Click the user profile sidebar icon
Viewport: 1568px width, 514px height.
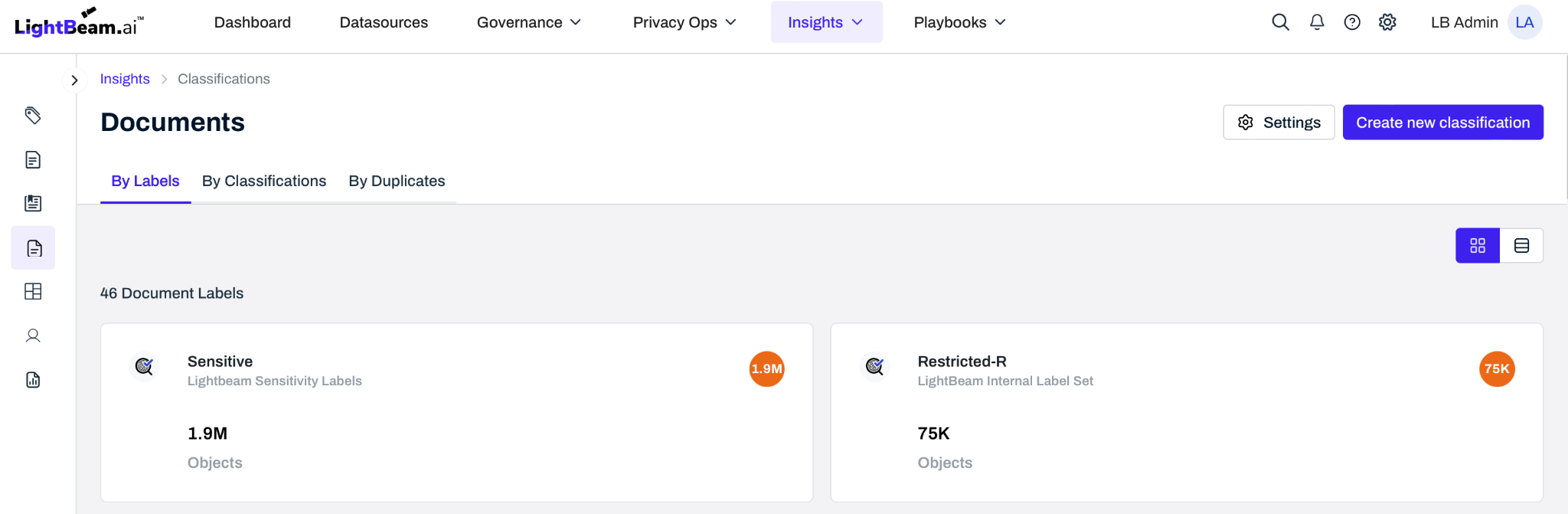point(33,336)
